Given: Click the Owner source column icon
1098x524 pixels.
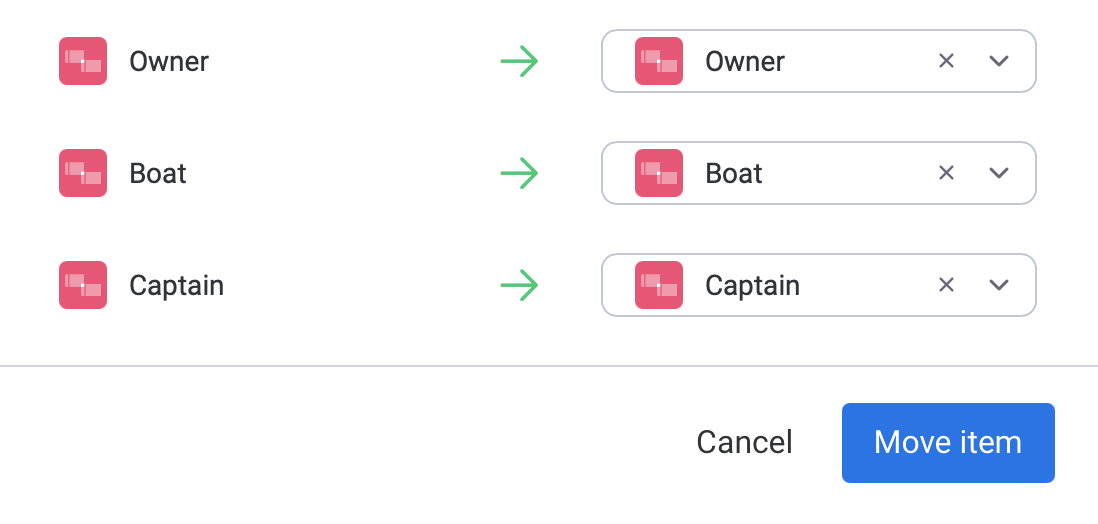Looking at the screenshot, I should (83, 61).
